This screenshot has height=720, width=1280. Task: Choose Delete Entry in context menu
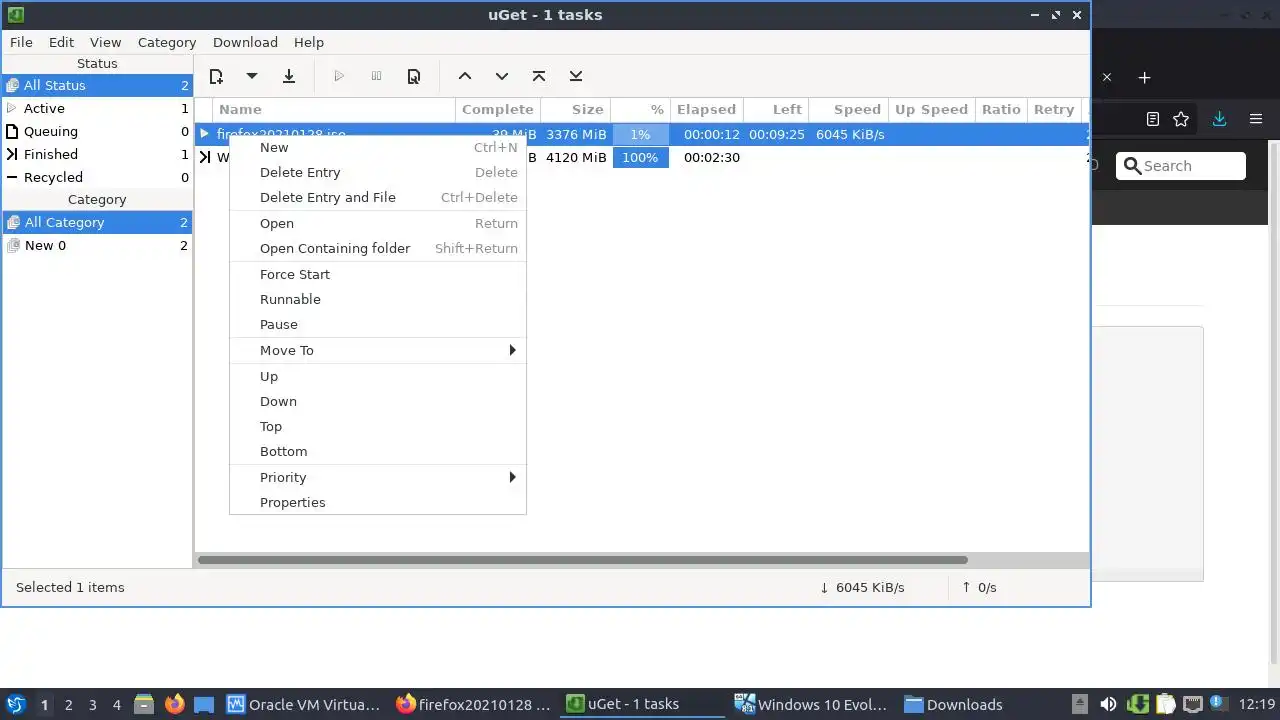[x=378, y=172]
